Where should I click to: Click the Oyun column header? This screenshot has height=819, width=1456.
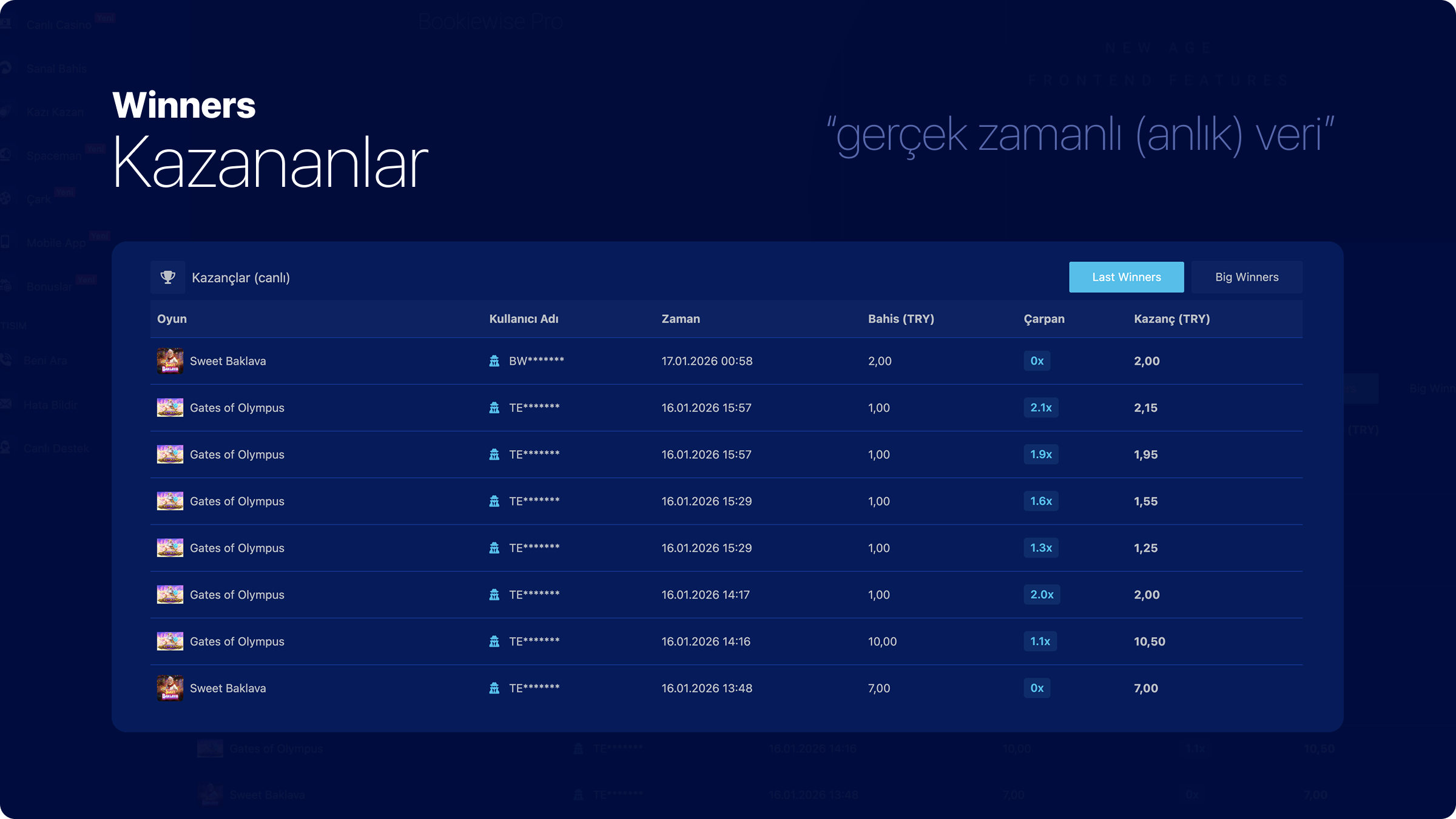coord(172,319)
